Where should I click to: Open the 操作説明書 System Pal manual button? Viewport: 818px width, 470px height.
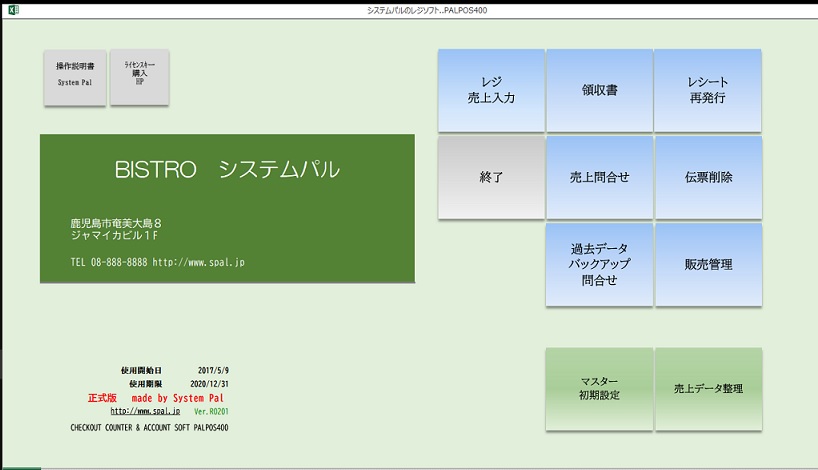74,77
